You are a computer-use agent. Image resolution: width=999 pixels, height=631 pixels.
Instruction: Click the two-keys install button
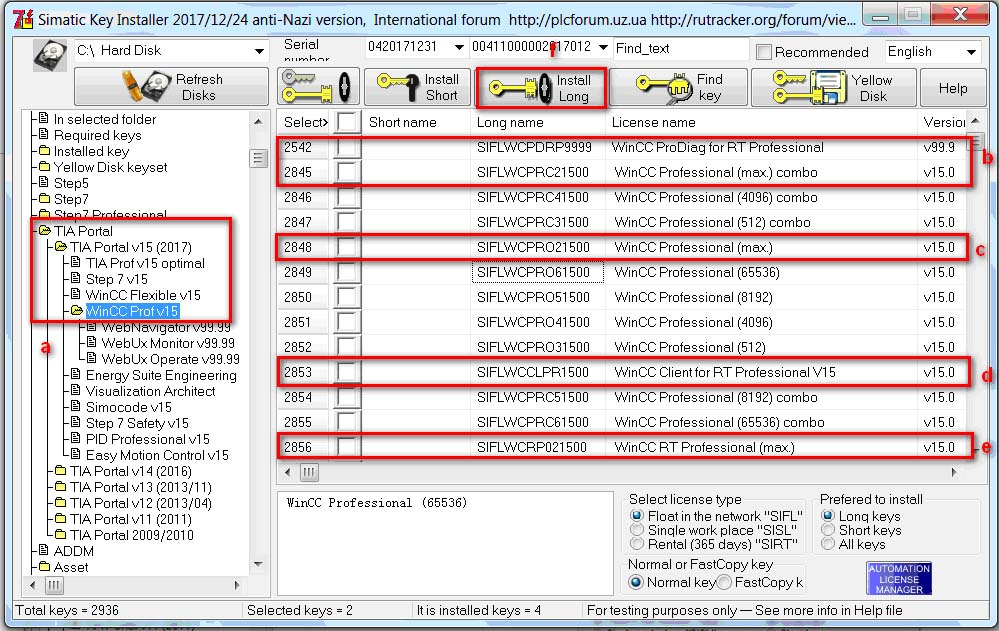pos(319,87)
